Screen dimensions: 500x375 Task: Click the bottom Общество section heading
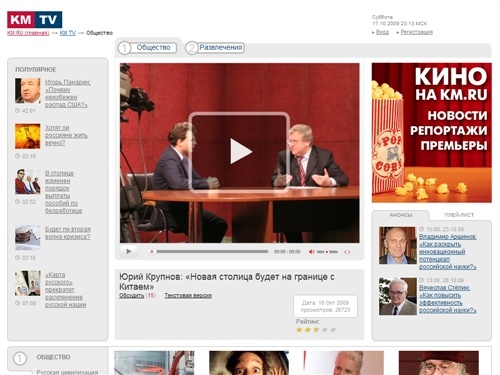tap(53, 357)
